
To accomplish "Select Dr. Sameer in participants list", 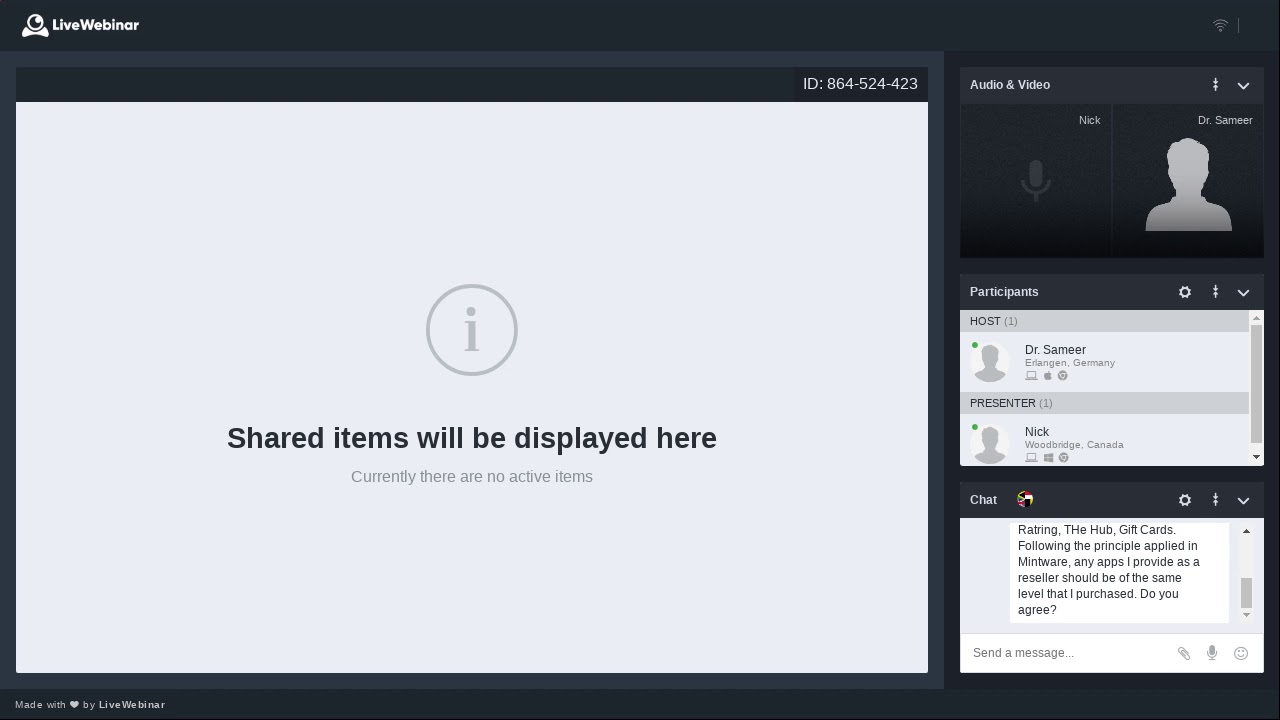I will [x=1104, y=362].
